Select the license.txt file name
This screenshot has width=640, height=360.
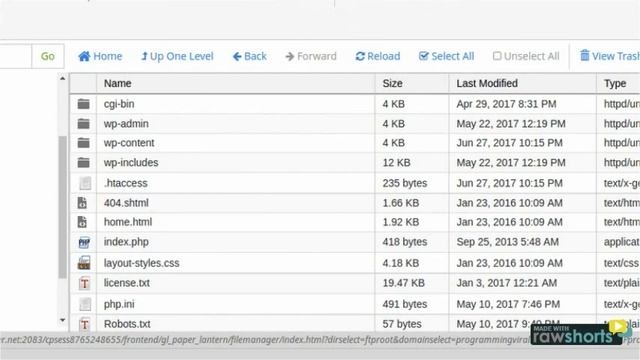[127, 283]
